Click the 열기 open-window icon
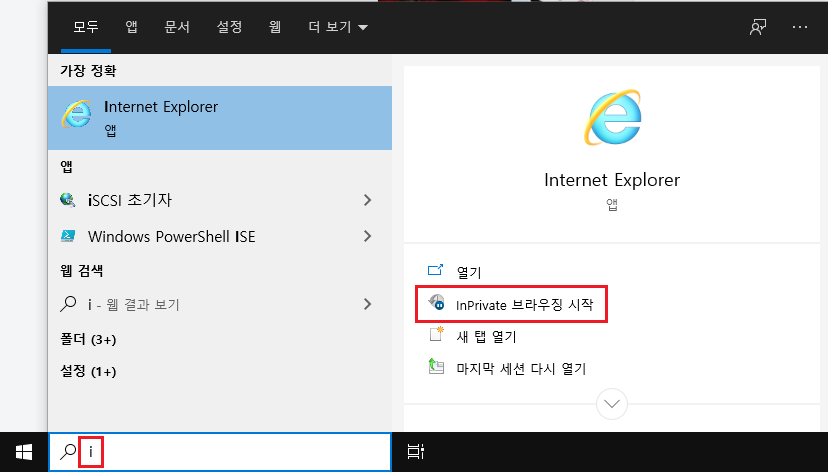This screenshot has height=472, width=828. pos(435,271)
